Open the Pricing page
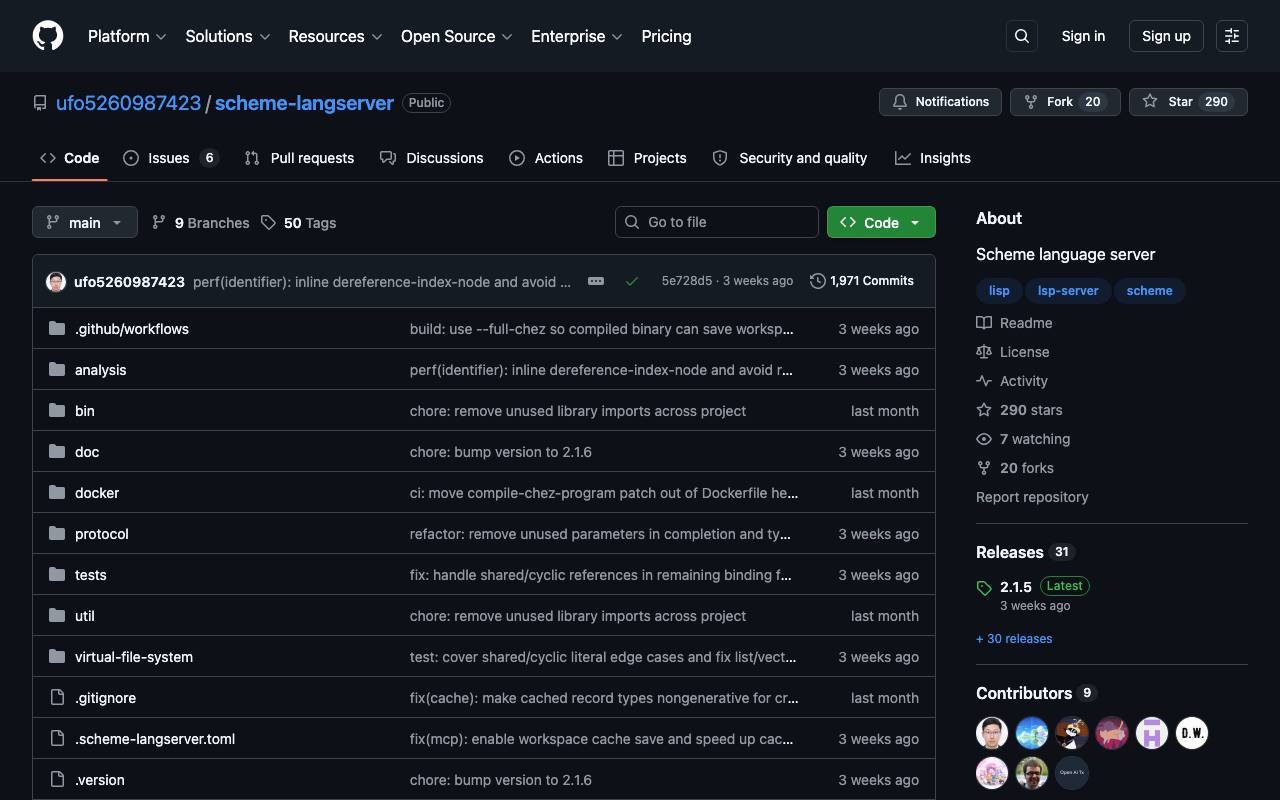The width and height of the screenshot is (1280, 800). 666,36
